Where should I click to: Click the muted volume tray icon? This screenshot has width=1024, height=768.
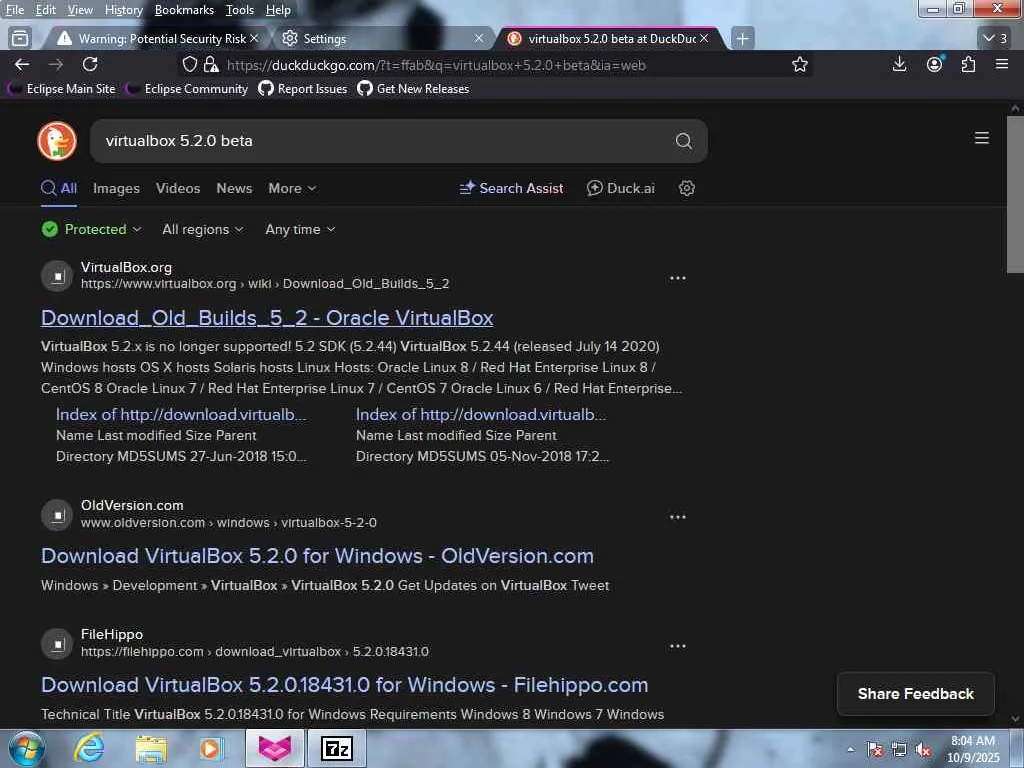[923, 750]
